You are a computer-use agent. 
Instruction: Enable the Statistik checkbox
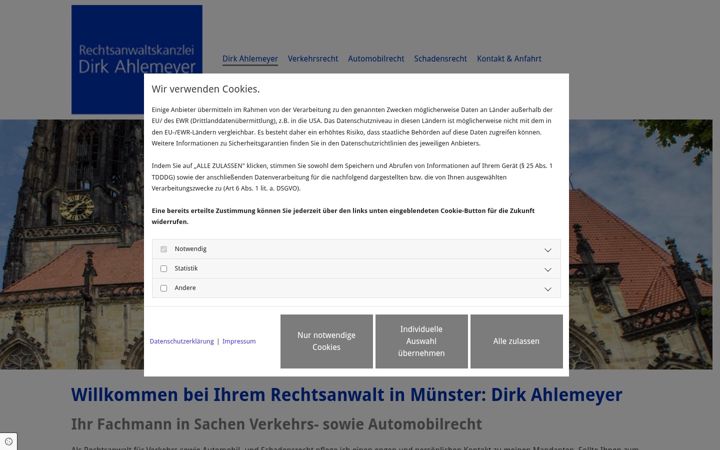163,269
